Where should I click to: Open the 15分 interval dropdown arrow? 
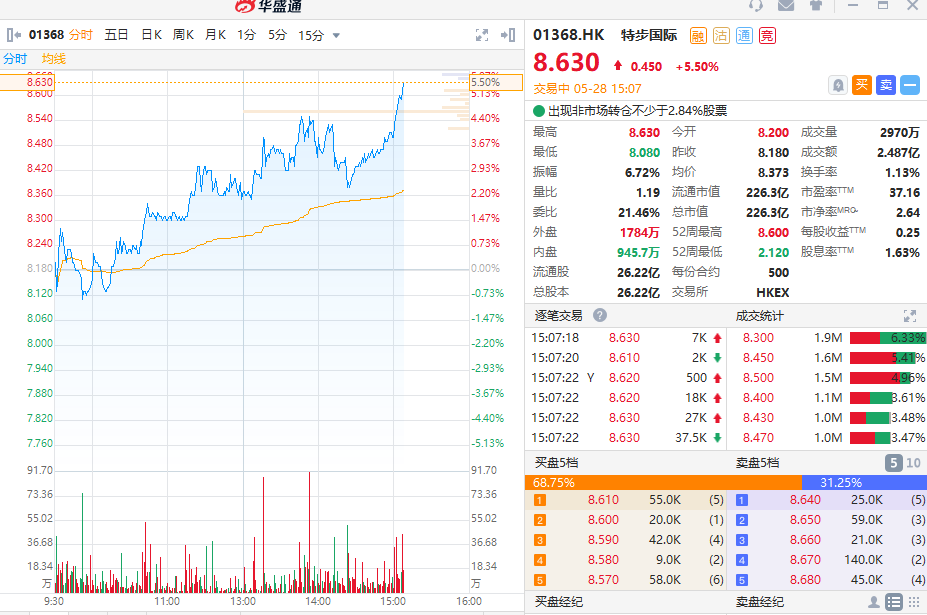tap(336, 35)
